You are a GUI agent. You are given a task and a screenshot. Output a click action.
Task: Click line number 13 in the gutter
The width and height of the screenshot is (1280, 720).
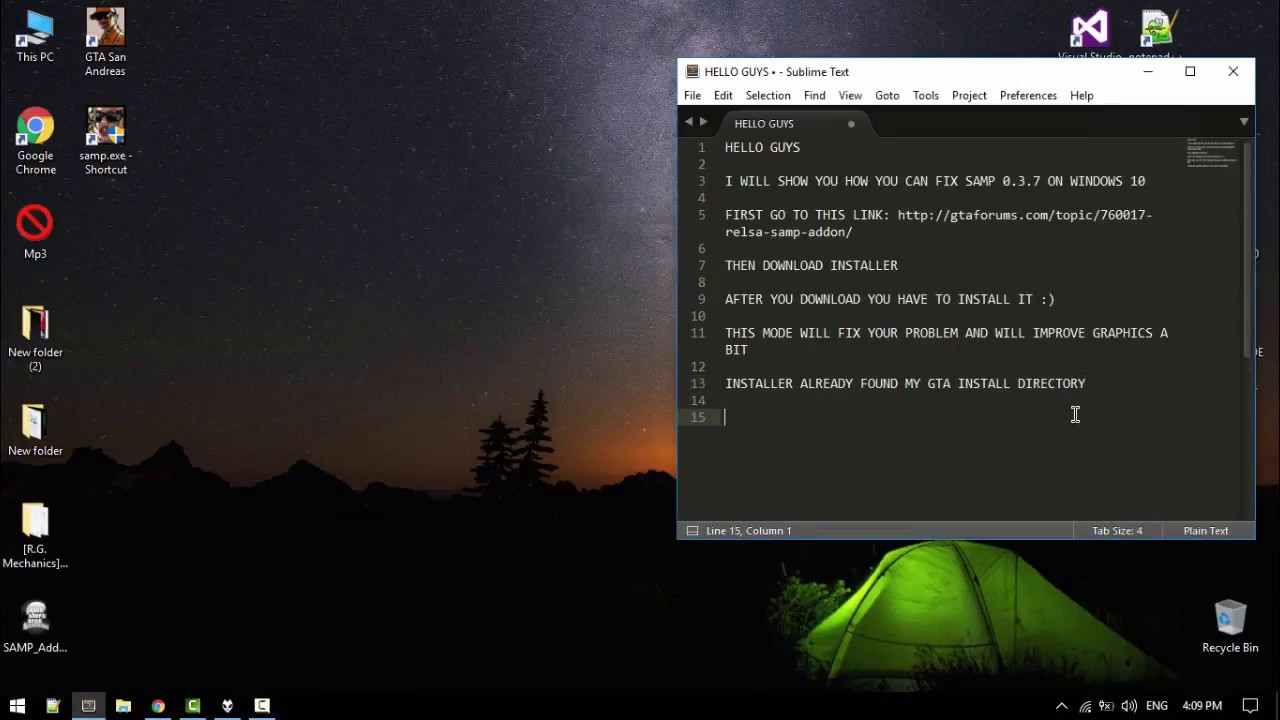pos(698,383)
